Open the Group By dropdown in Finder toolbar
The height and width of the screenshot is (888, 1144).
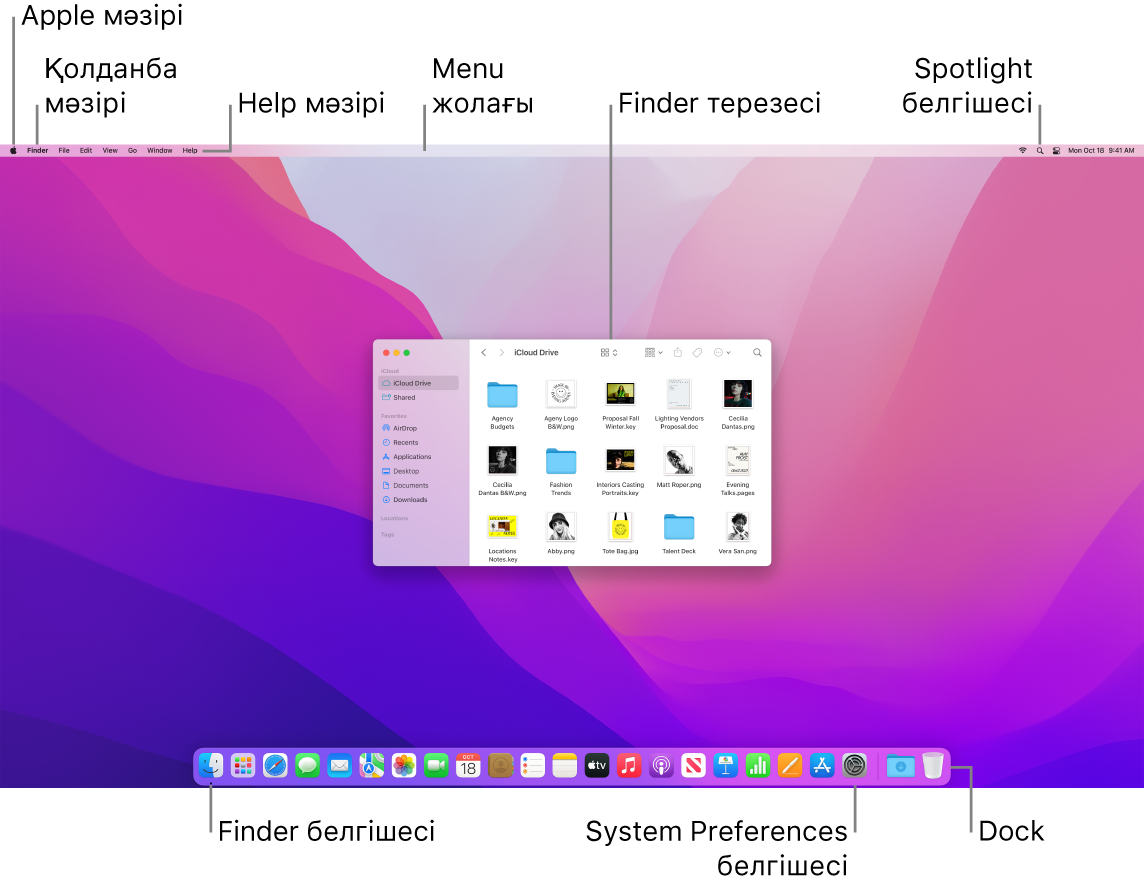pos(653,352)
